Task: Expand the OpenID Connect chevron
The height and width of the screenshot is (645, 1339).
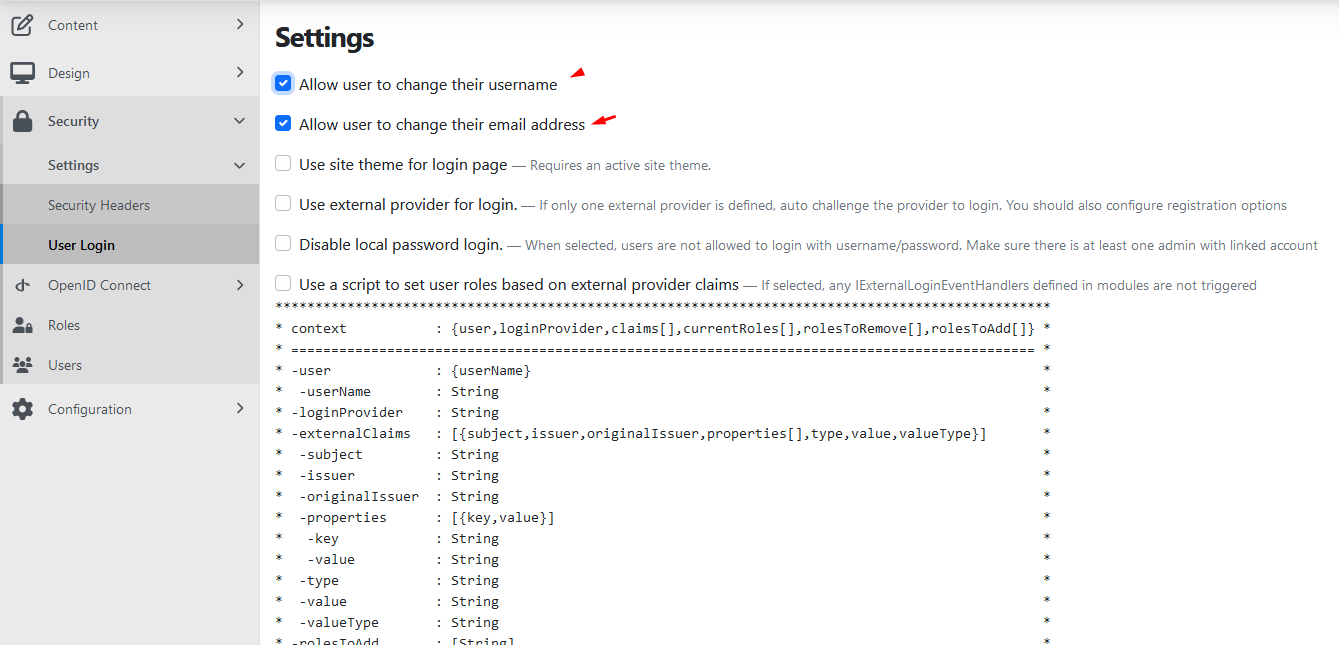Action: tap(240, 285)
